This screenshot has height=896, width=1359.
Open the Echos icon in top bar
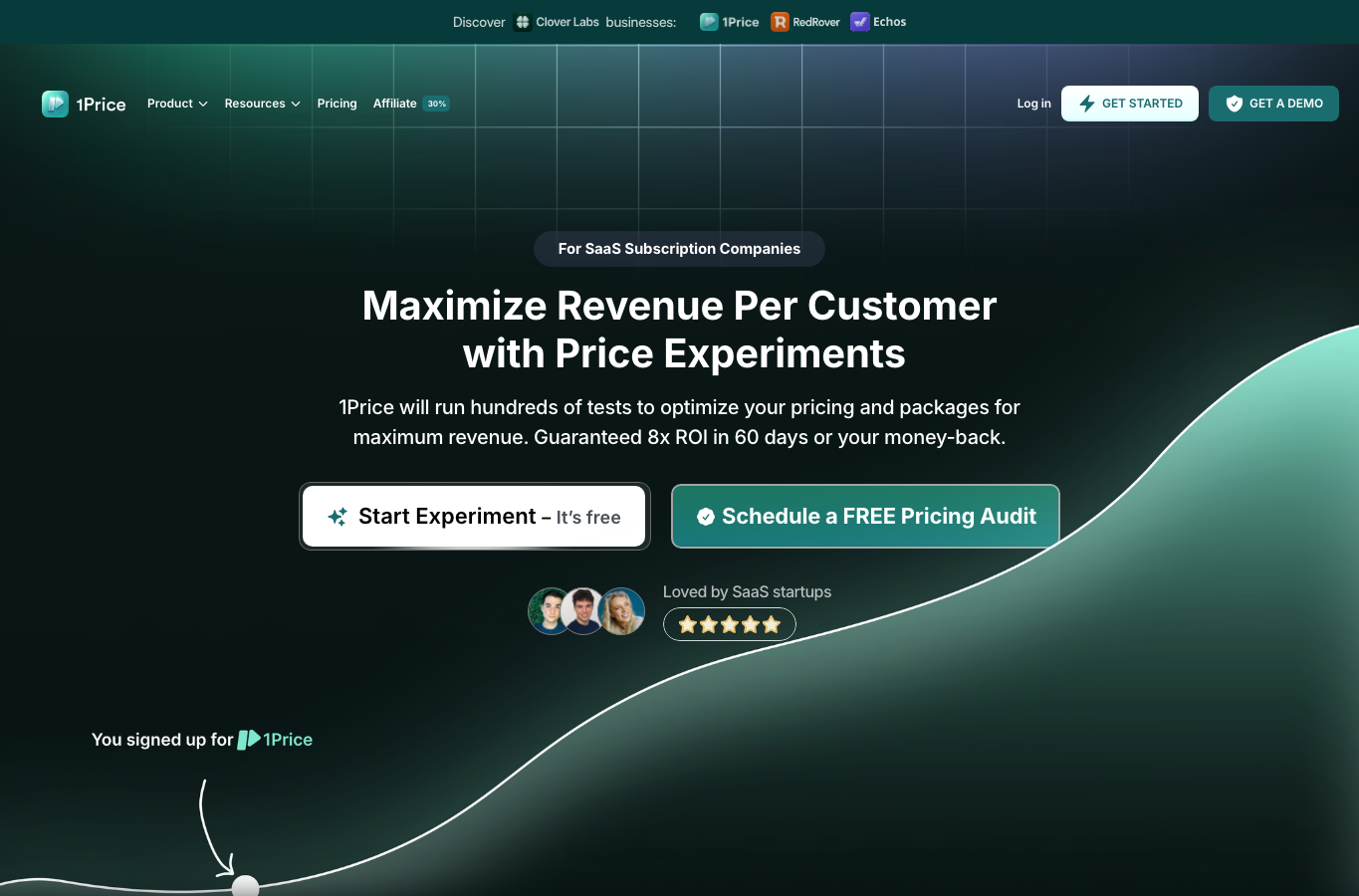(860, 22)
